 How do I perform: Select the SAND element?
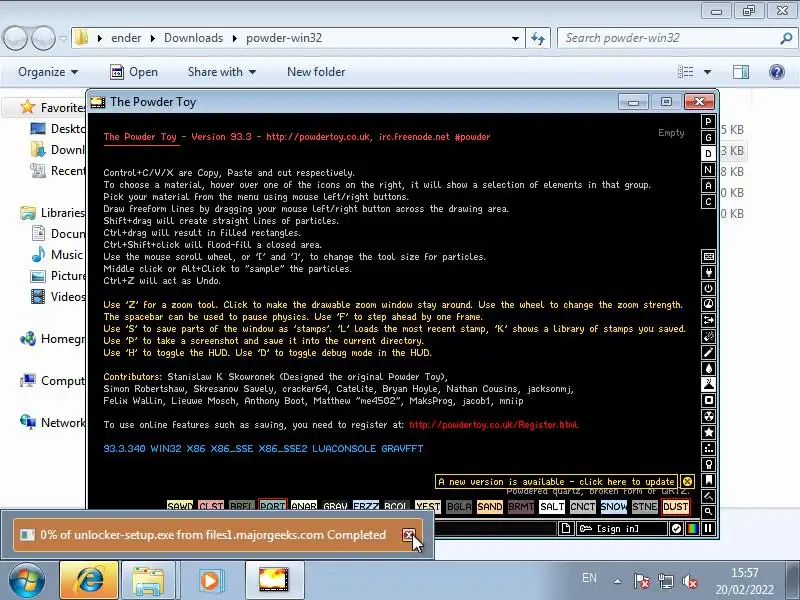(x=490, y=507)
